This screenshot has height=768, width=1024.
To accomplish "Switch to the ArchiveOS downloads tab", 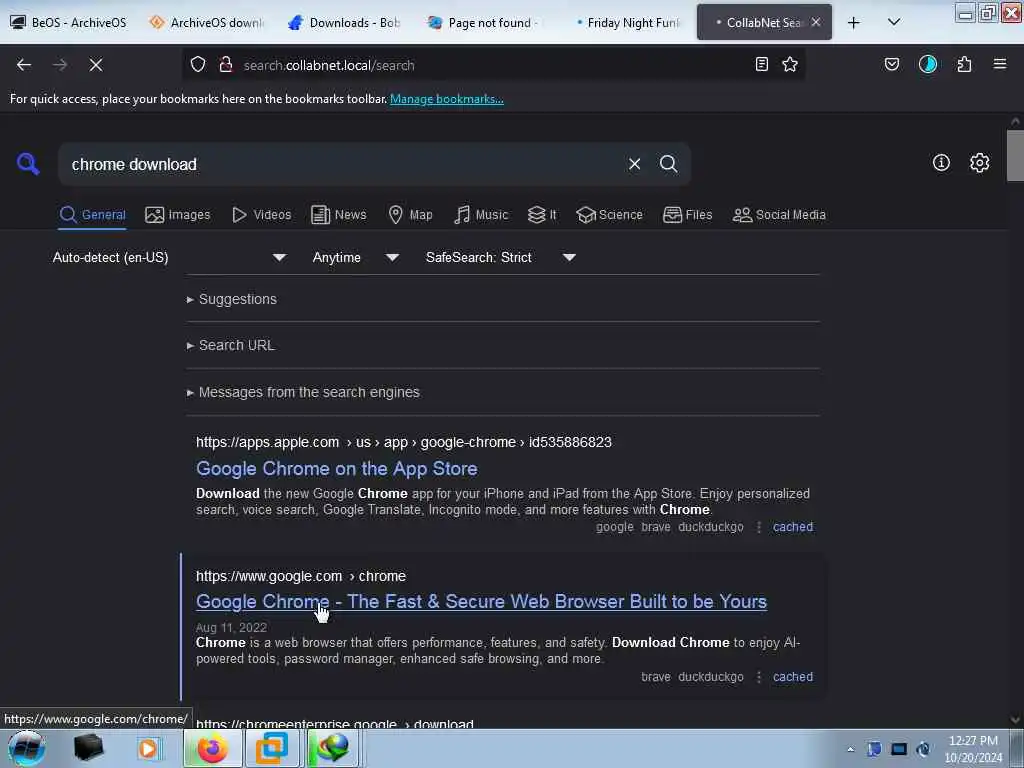I will (209, 23).
